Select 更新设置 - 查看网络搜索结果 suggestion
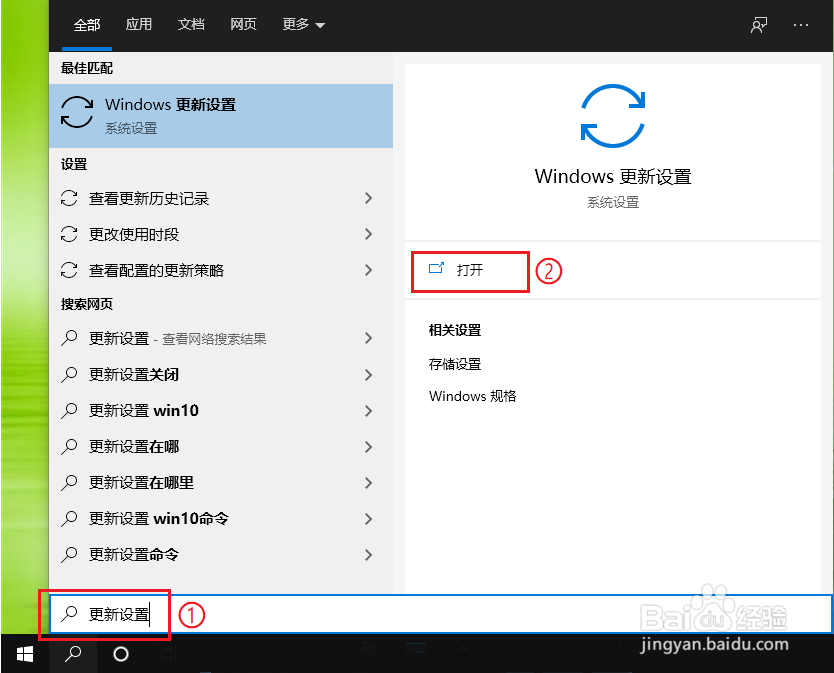This screenshot has height=673, width=834. pyautogui.click(x=221, y=338)
